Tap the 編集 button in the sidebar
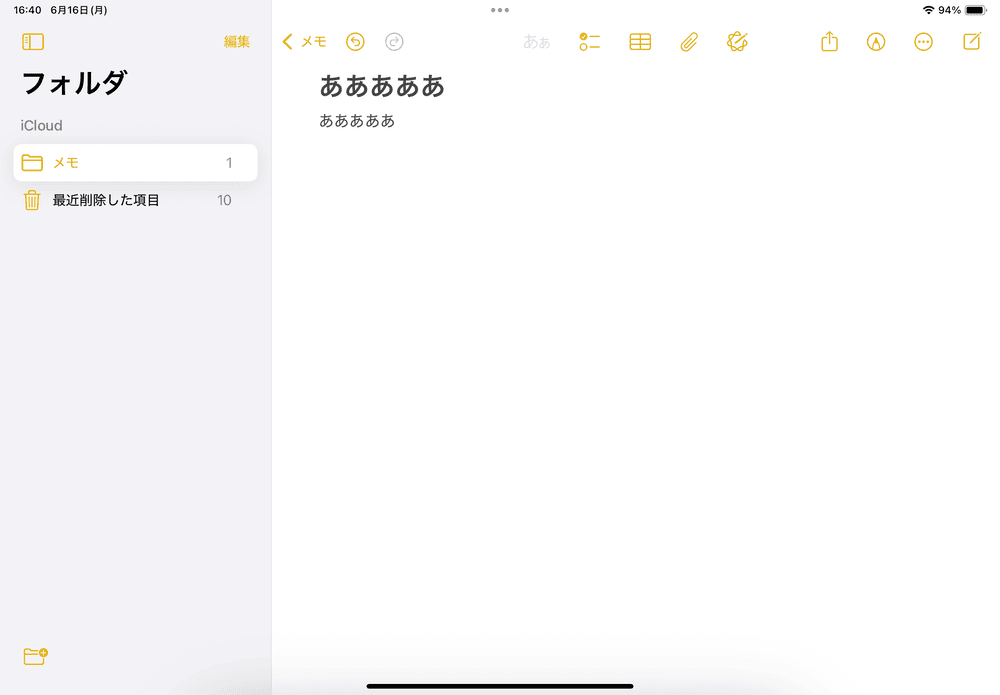Screen dimensions: 1000x695 pos(237,42)
